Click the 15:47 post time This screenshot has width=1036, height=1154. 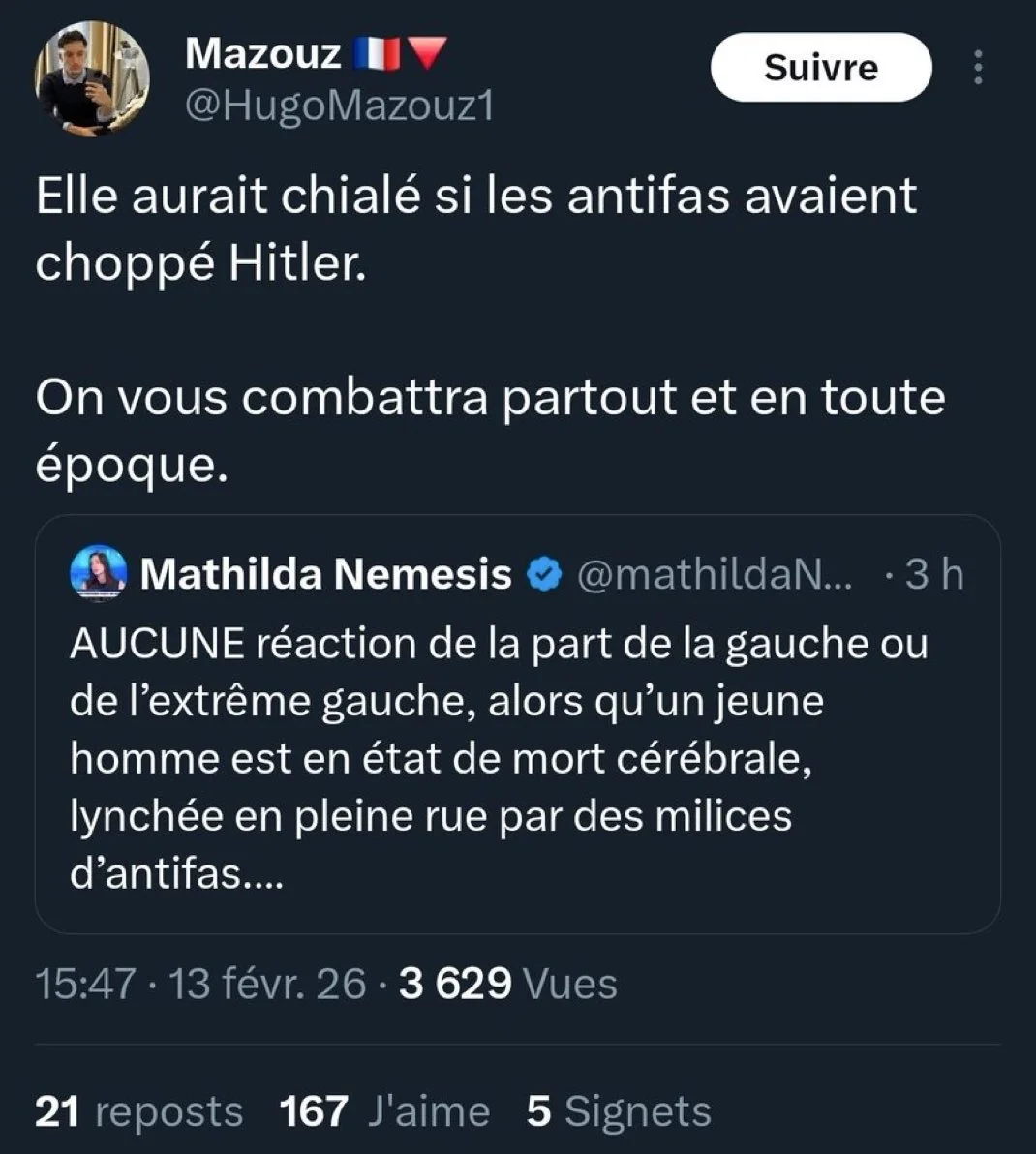[85, 984]
